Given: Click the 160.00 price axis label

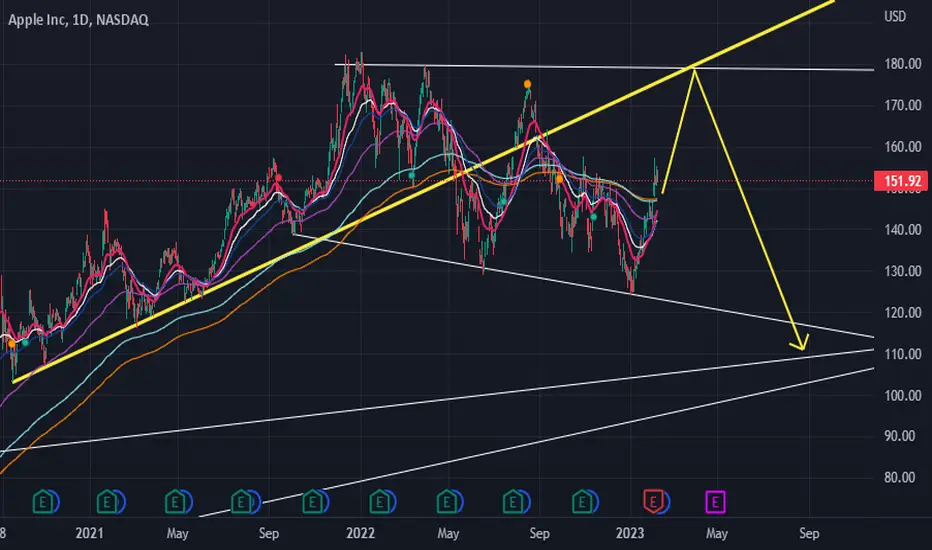Looking at the screenshot, I should (903, 146).
